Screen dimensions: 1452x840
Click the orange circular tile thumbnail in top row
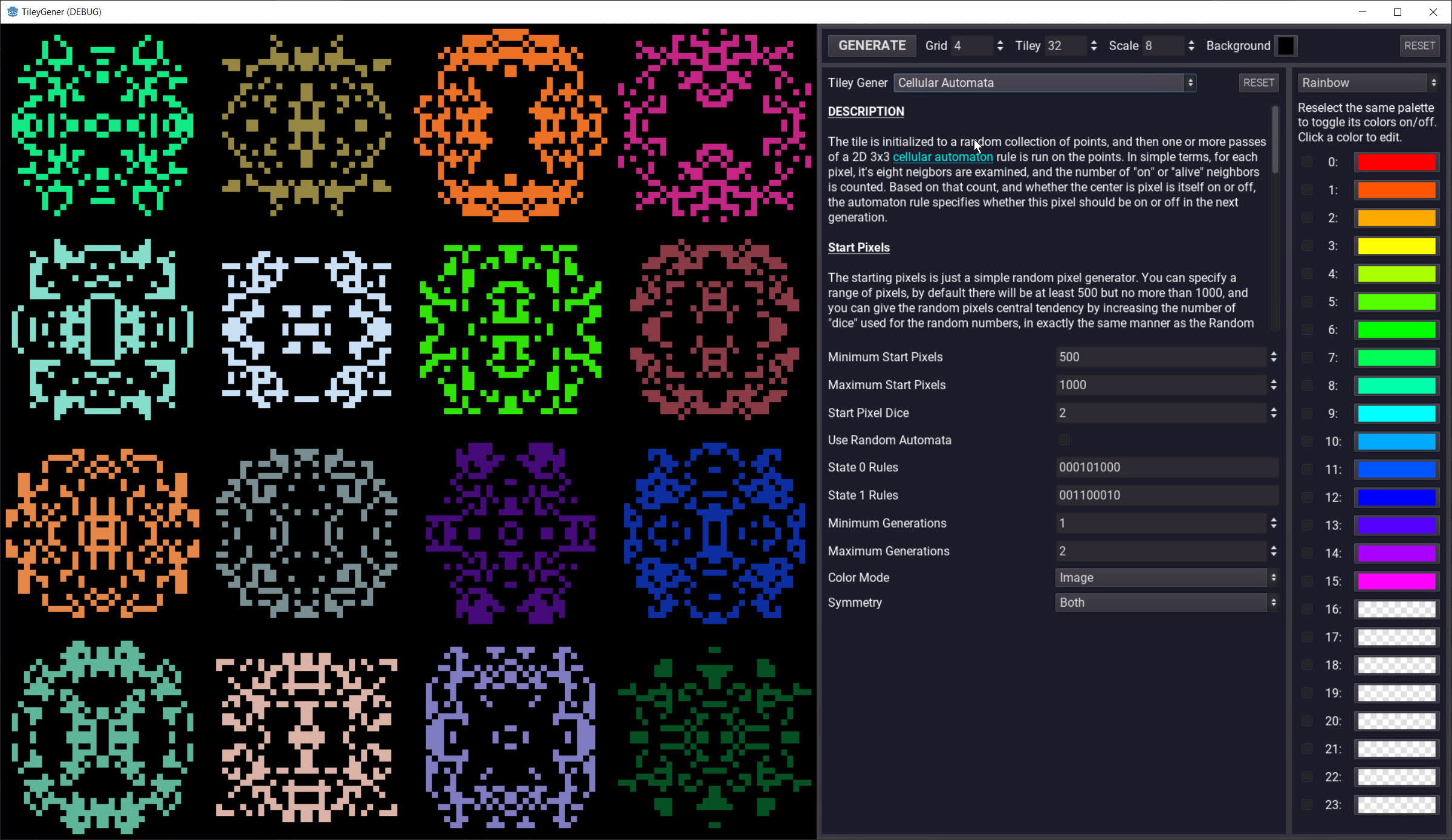511,125
